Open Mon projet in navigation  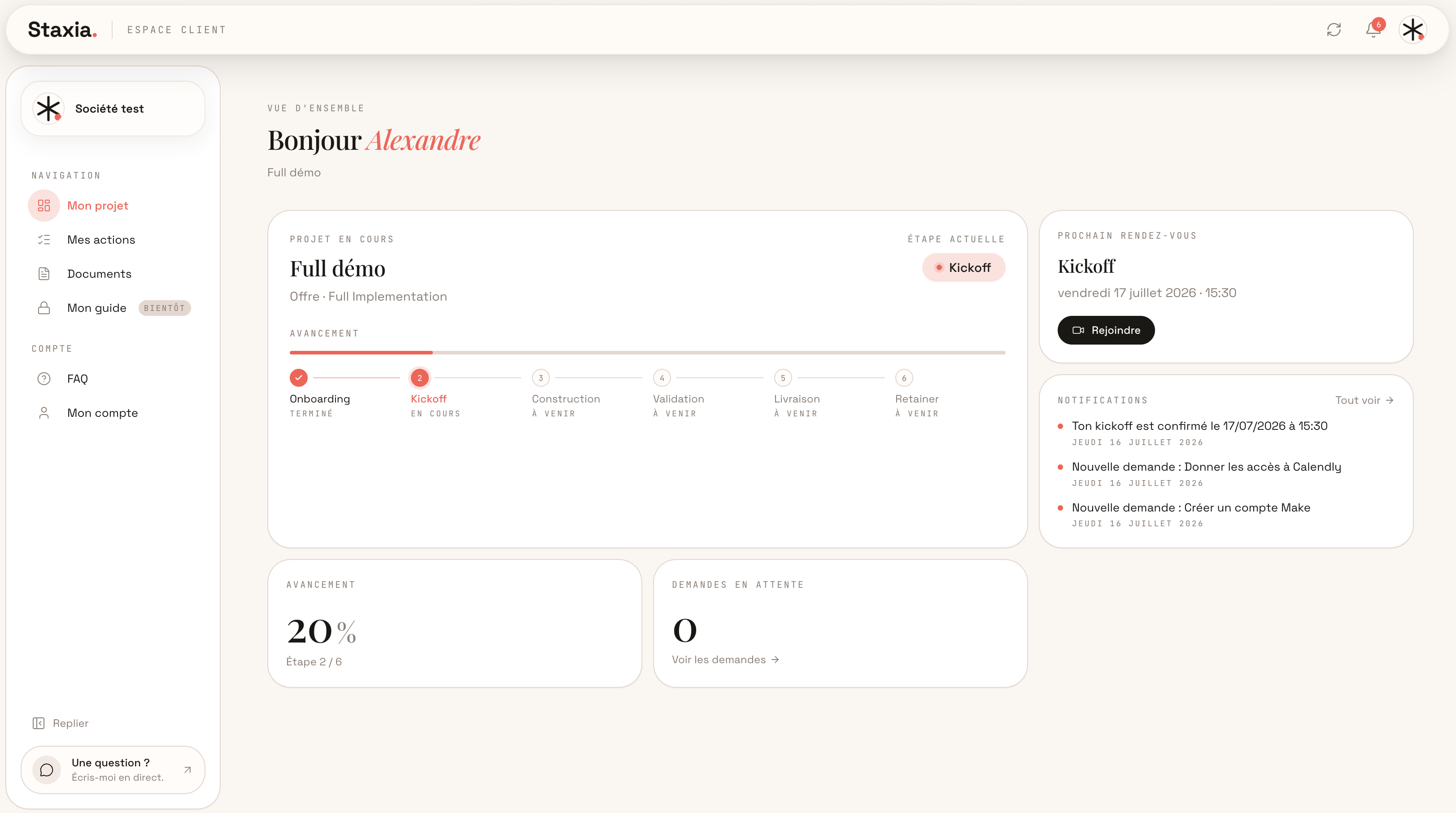113,205
